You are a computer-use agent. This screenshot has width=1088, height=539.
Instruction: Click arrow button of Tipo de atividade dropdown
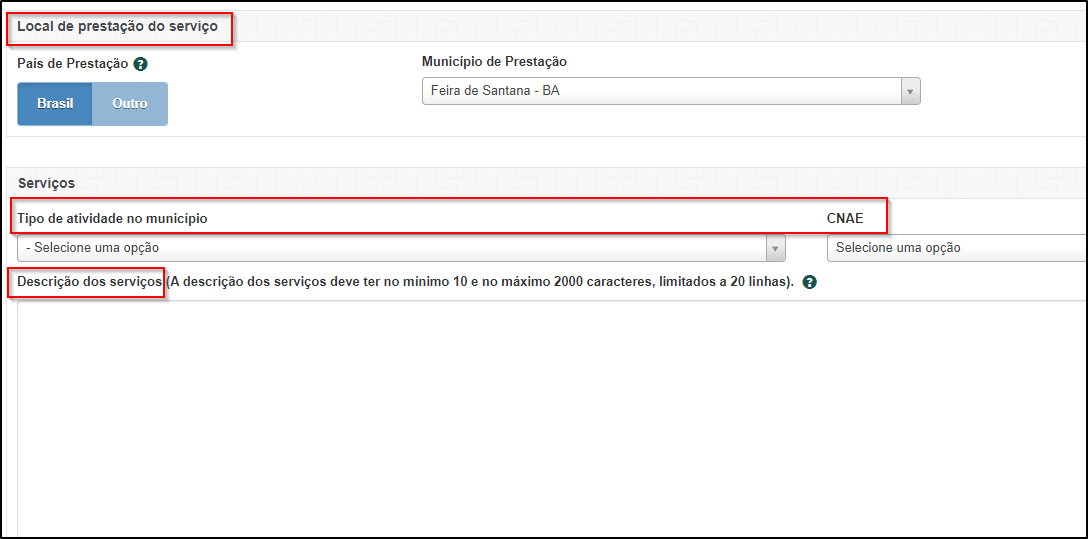[775, 248]
